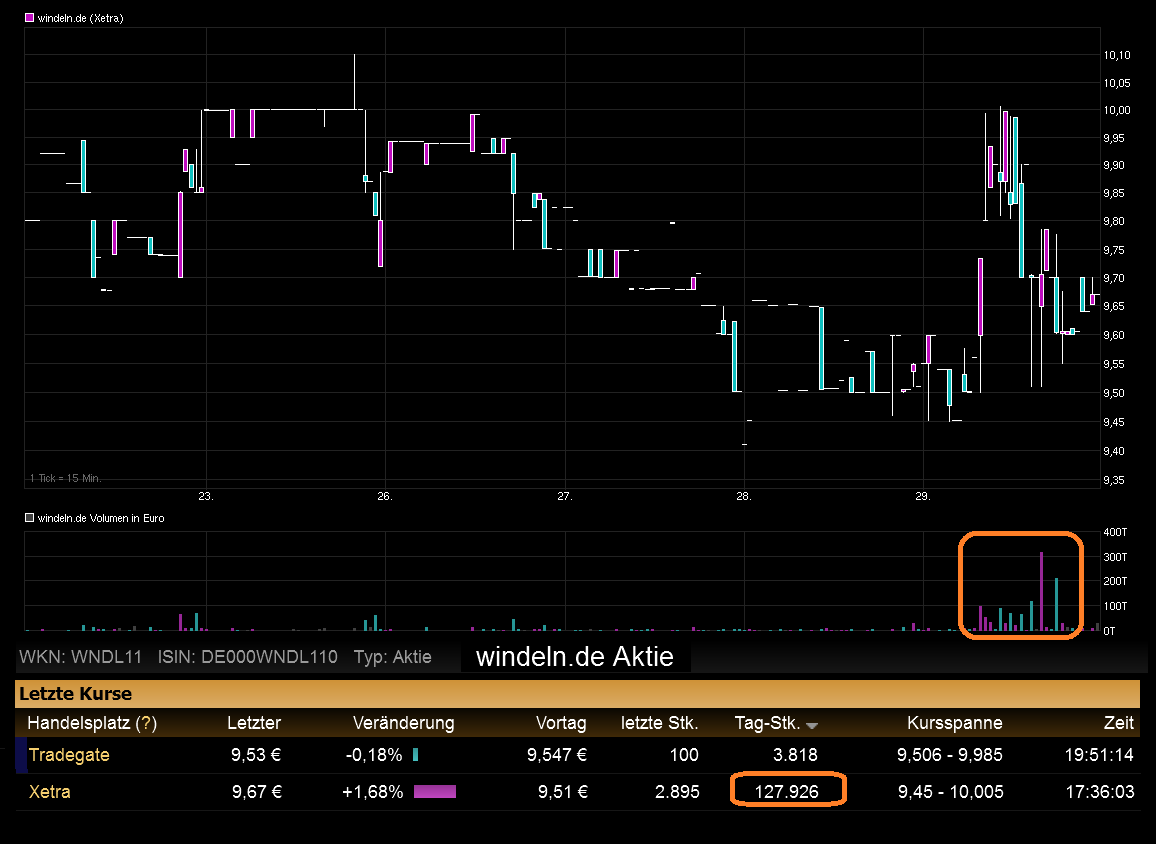This screenshot has height=844, width=1156.
Task: Click the magenta legend square for windeln.de (Xetra)
Action: pos(30,18)
